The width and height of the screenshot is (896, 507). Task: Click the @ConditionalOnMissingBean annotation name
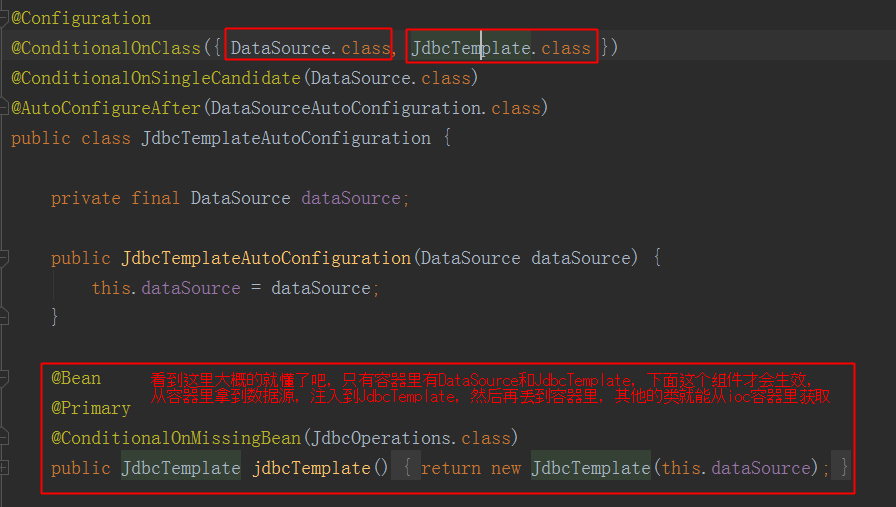pos(176,438)
